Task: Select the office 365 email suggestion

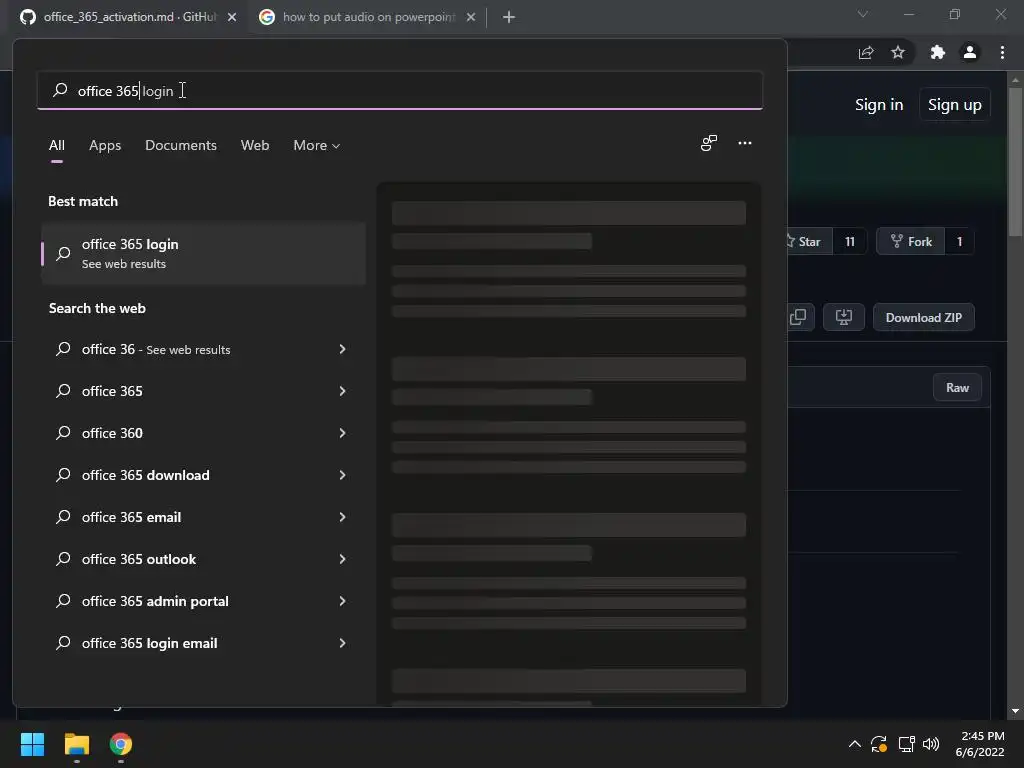Action: [x=204, y=517]
